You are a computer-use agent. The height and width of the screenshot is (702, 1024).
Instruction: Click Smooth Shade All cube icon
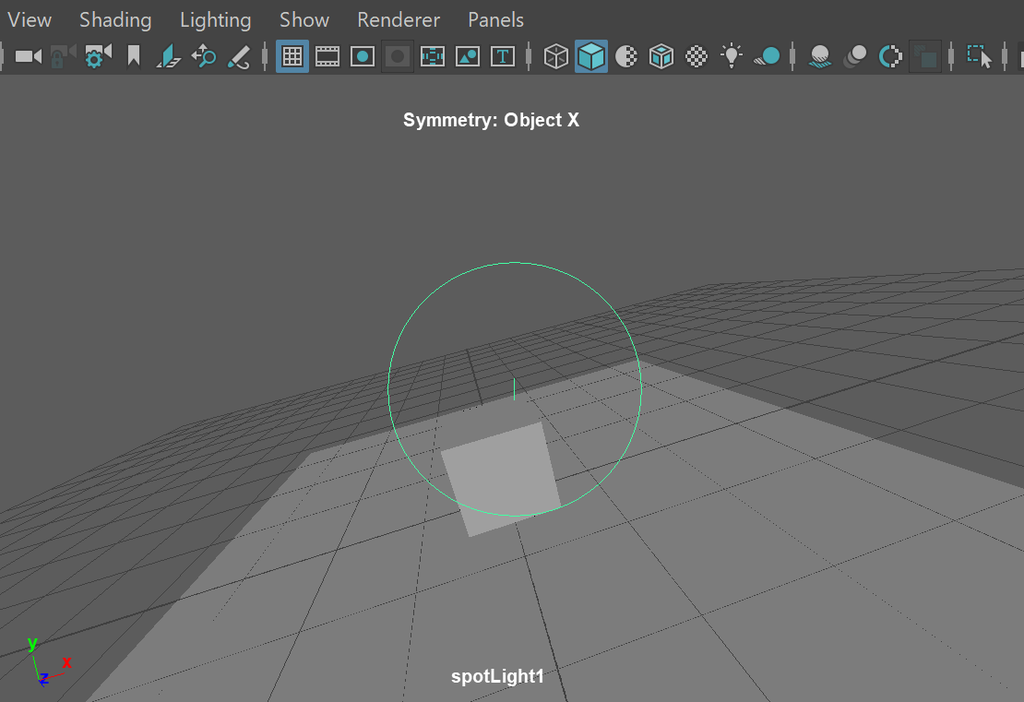pyautogui.click(x=591, y=57)
